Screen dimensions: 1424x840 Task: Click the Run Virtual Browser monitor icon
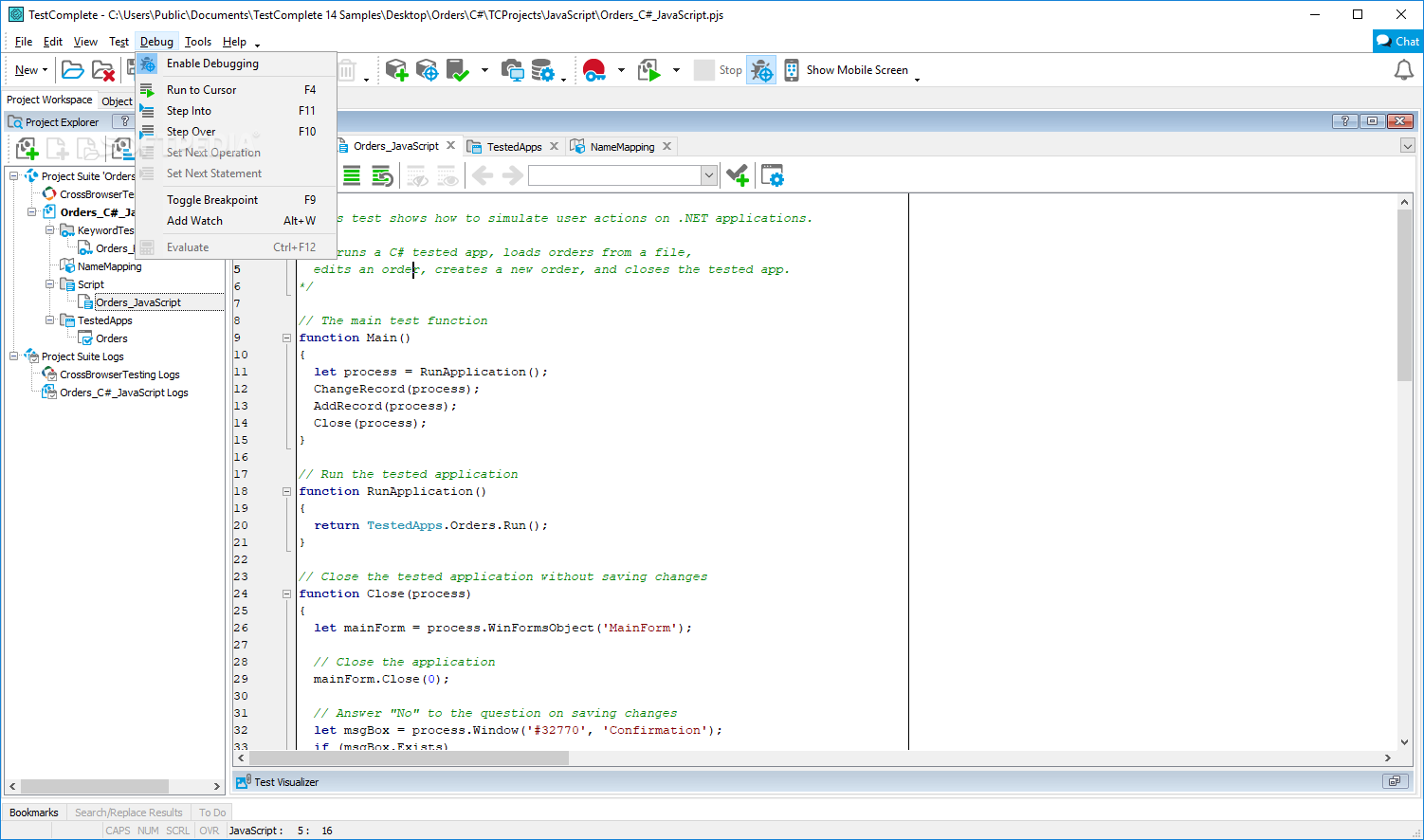pyautogui.click(x=512, y=70)
